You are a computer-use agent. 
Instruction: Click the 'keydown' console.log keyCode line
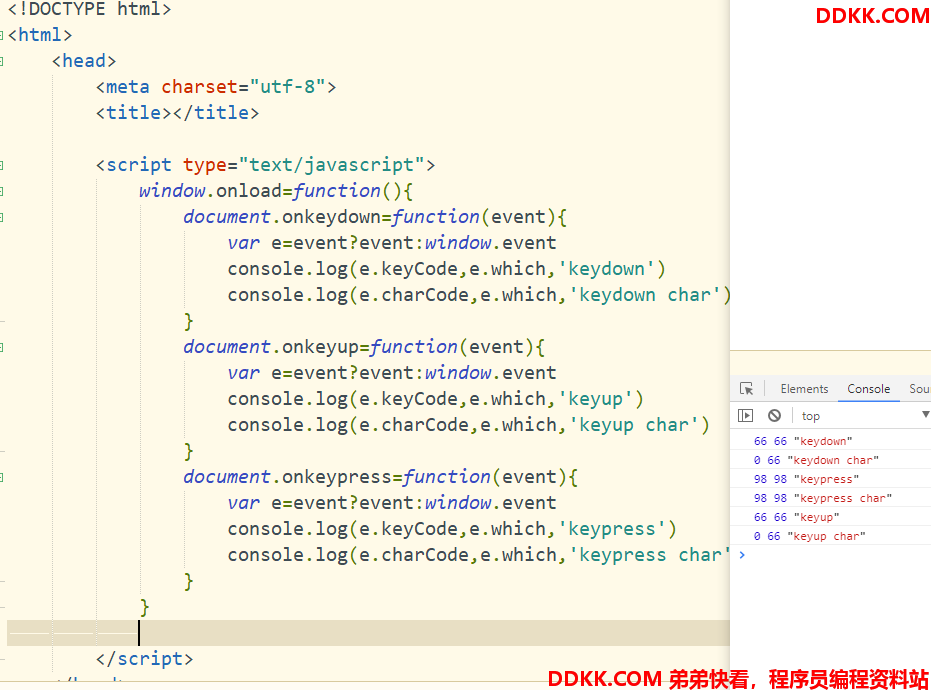pos(446,269)
